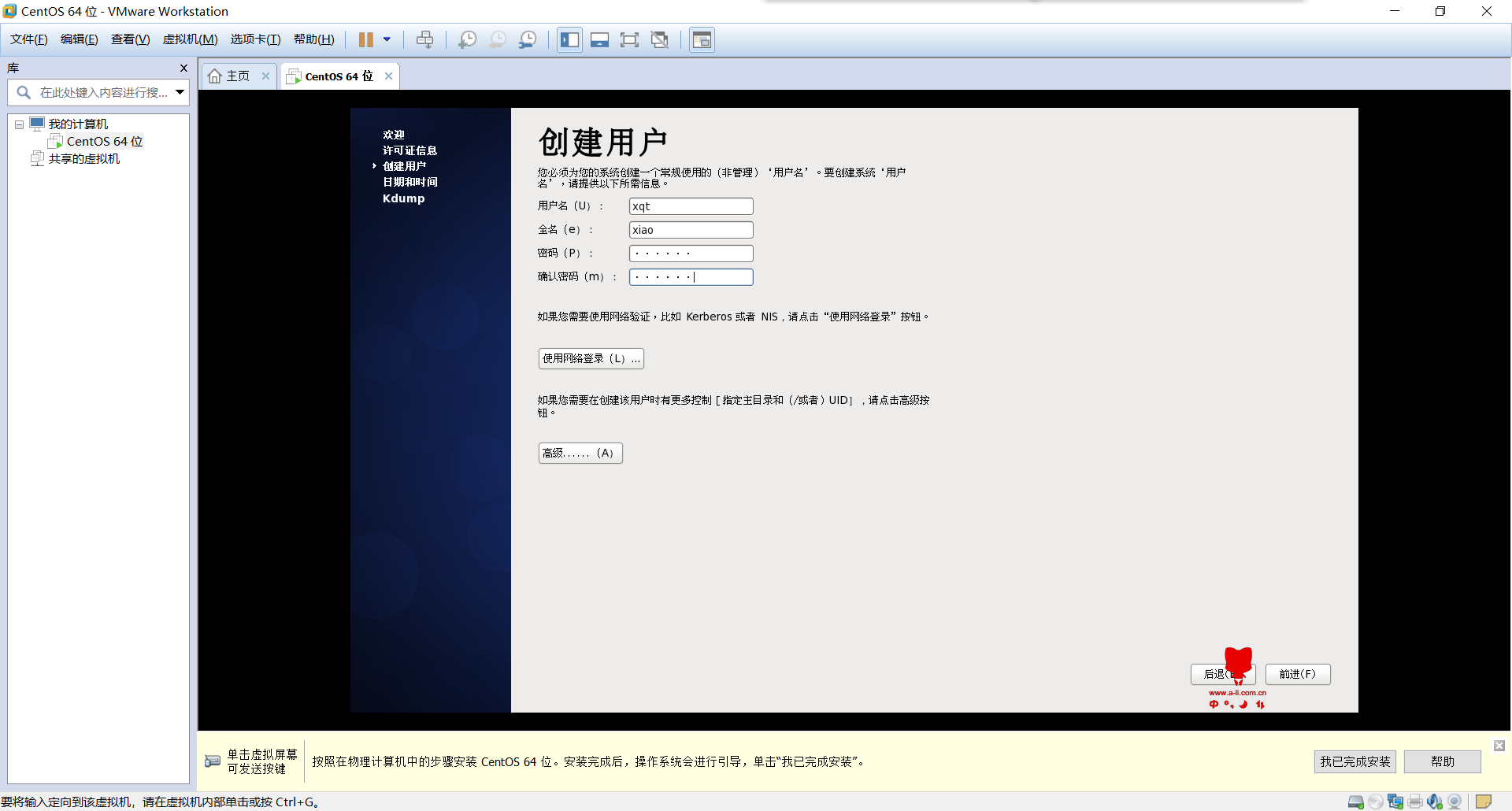Click the 全名 input field
Viewport: 1512px width, 811px height.
691,230
